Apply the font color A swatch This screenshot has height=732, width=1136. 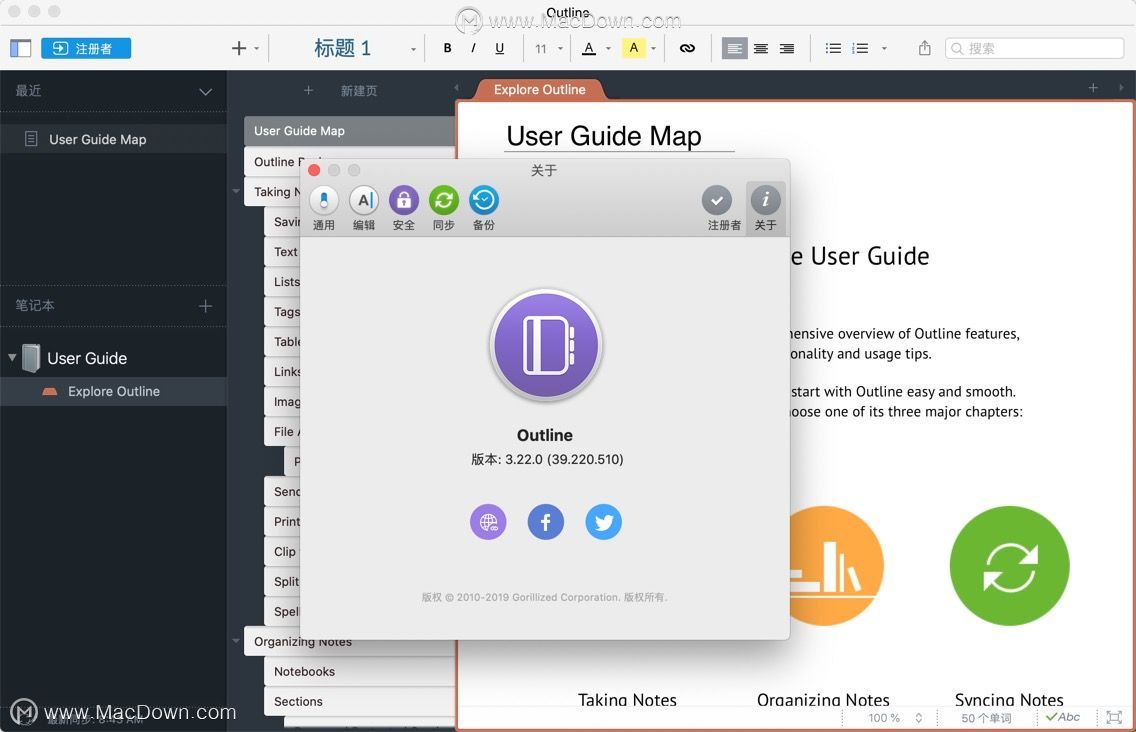click(x=589, y=49)
